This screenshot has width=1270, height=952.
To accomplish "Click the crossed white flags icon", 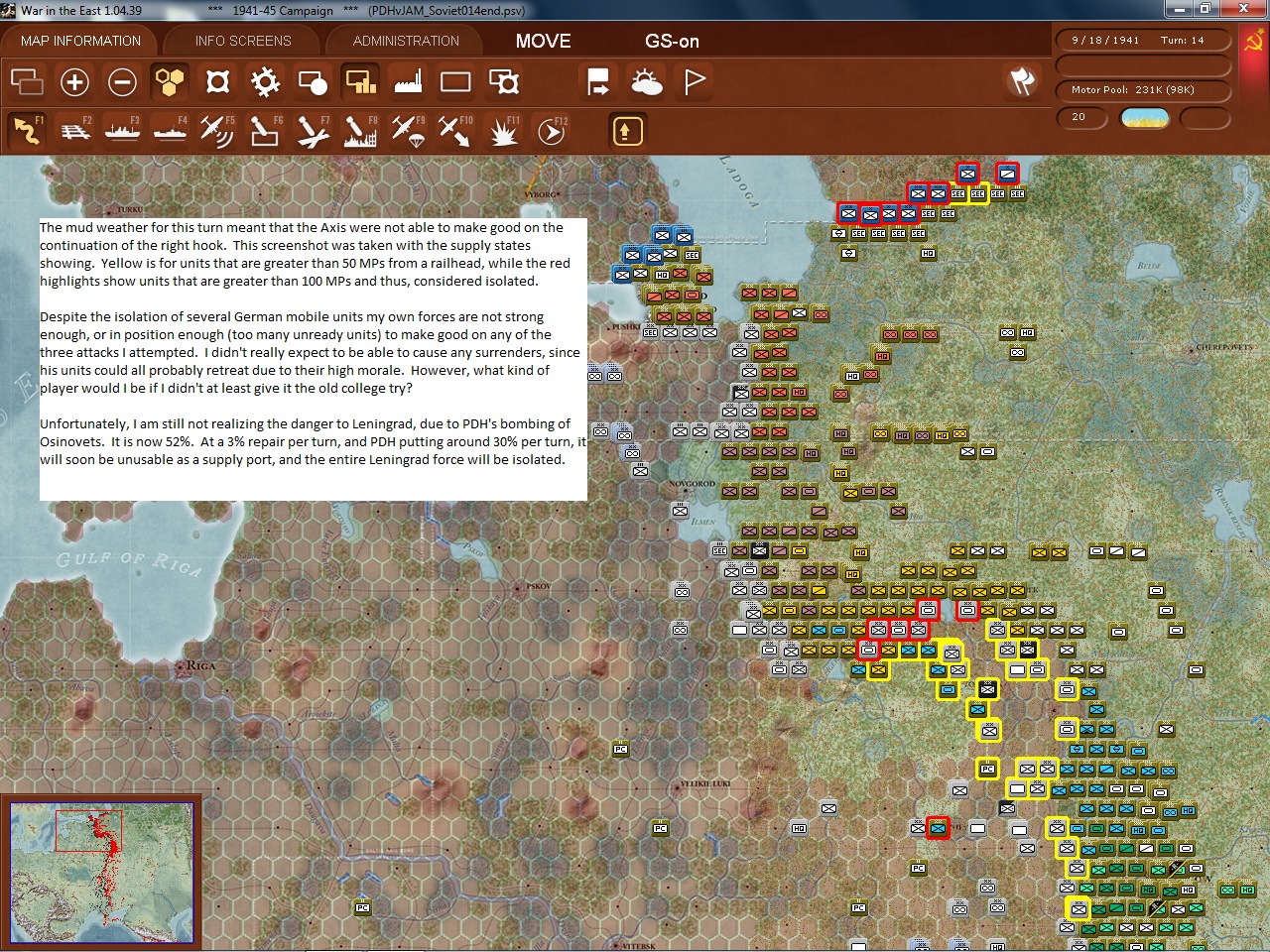I will [x=1022, y=81].
